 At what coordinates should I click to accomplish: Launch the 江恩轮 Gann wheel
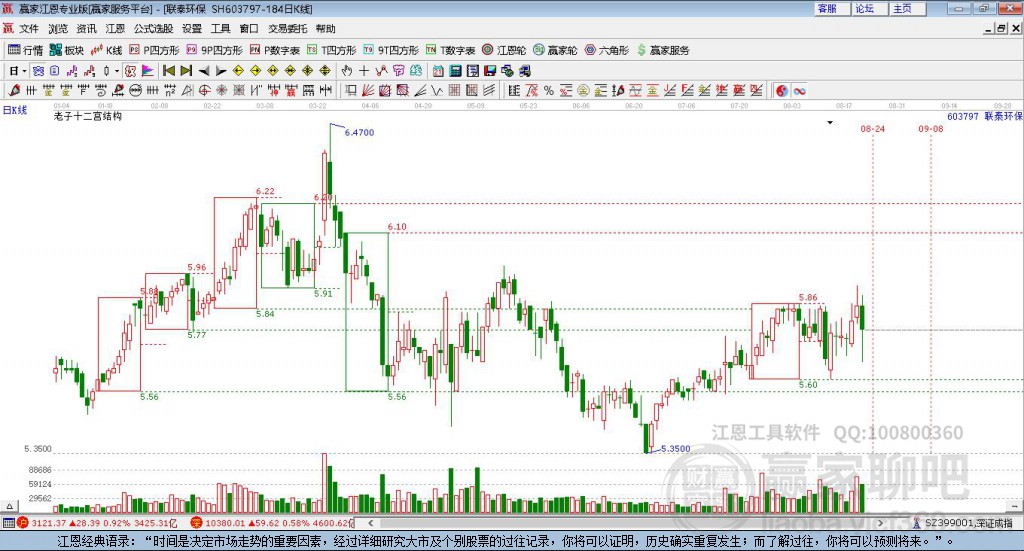pos(504,50)
